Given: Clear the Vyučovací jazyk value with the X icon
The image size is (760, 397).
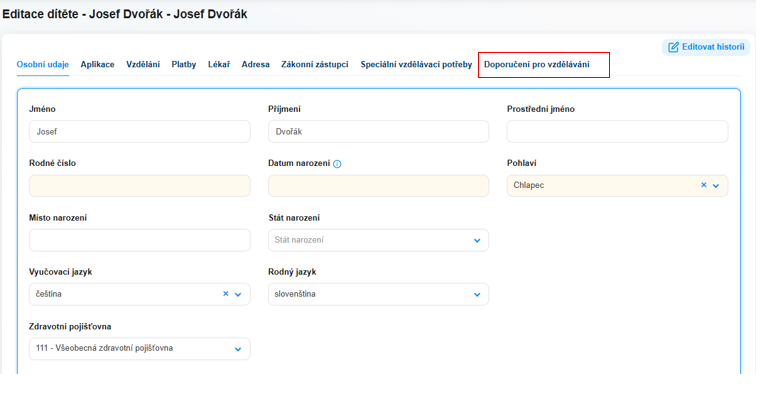Looking at the screenshot, I should (x=225, y=294).
